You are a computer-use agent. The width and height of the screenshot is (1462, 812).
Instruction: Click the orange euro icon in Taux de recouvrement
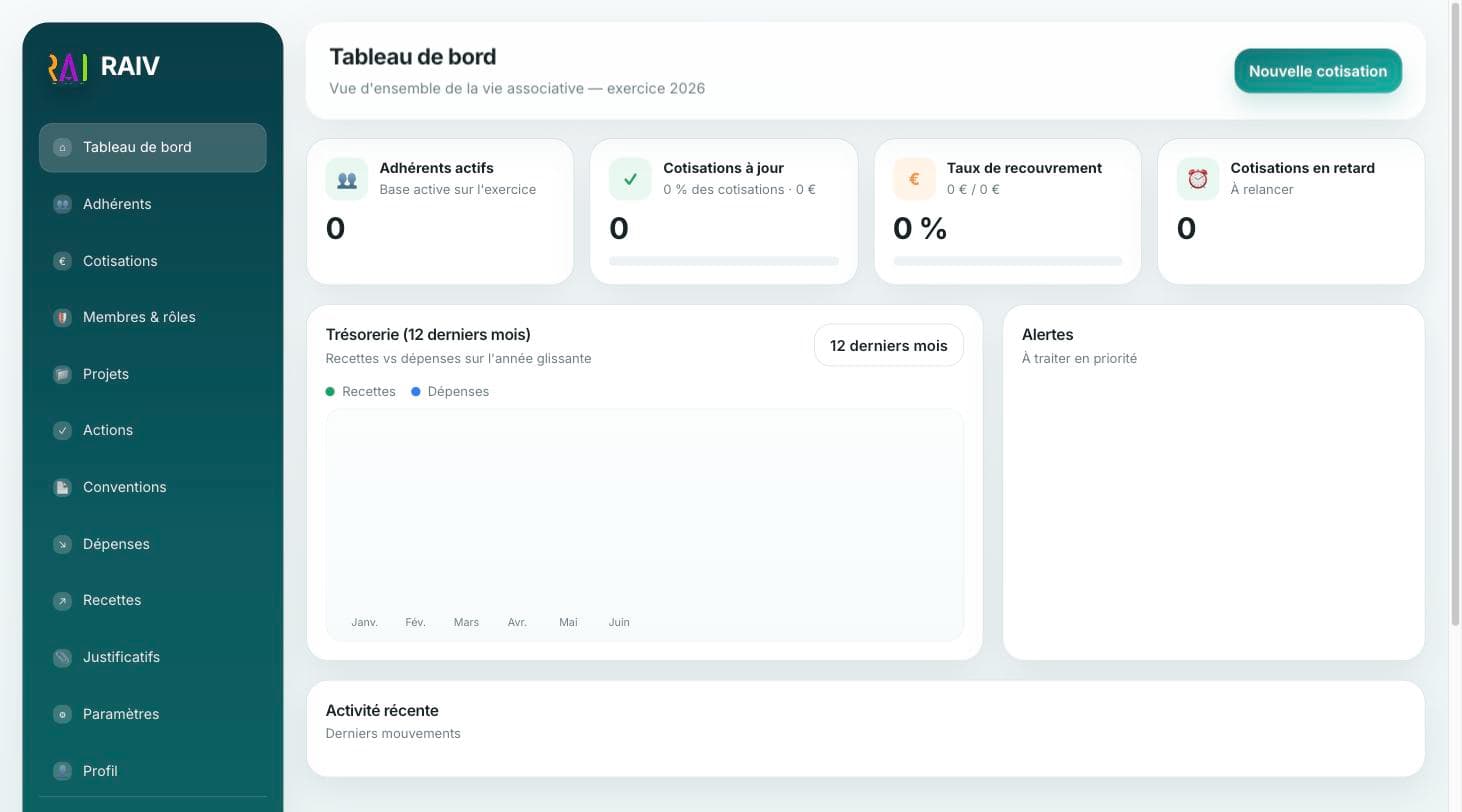[x=914, y=179]
